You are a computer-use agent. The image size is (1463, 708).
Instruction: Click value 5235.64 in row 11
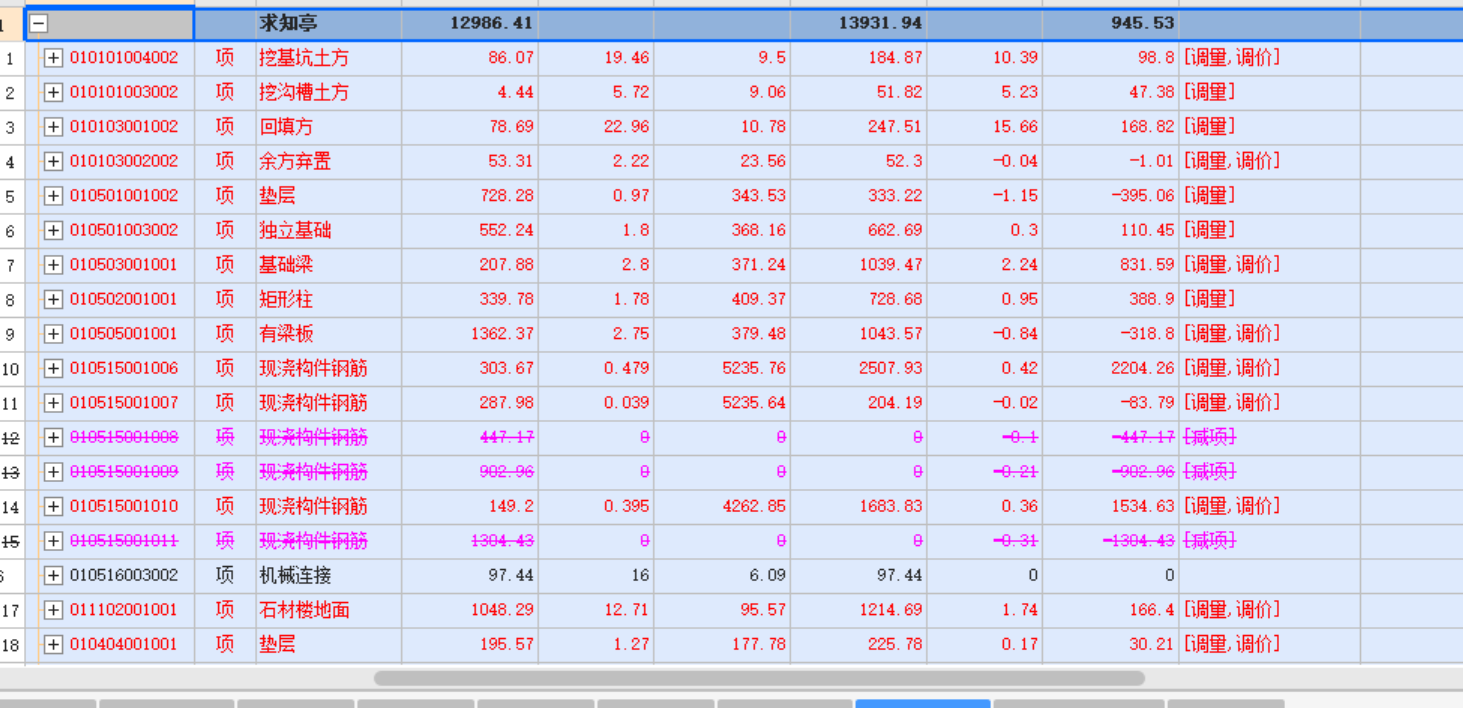(x=754, y=403)
